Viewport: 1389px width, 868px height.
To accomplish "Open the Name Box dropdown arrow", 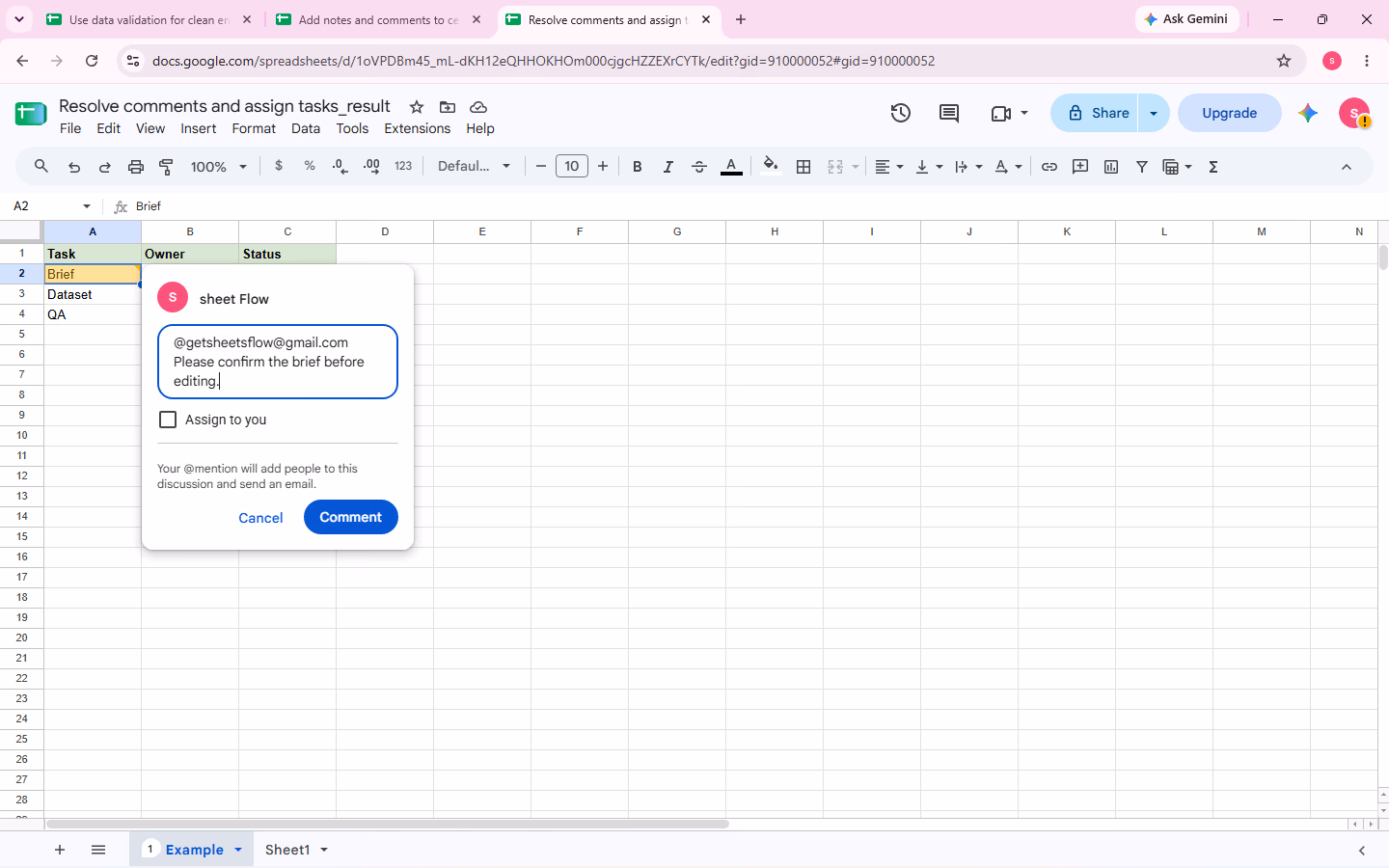I will [87, 206].
